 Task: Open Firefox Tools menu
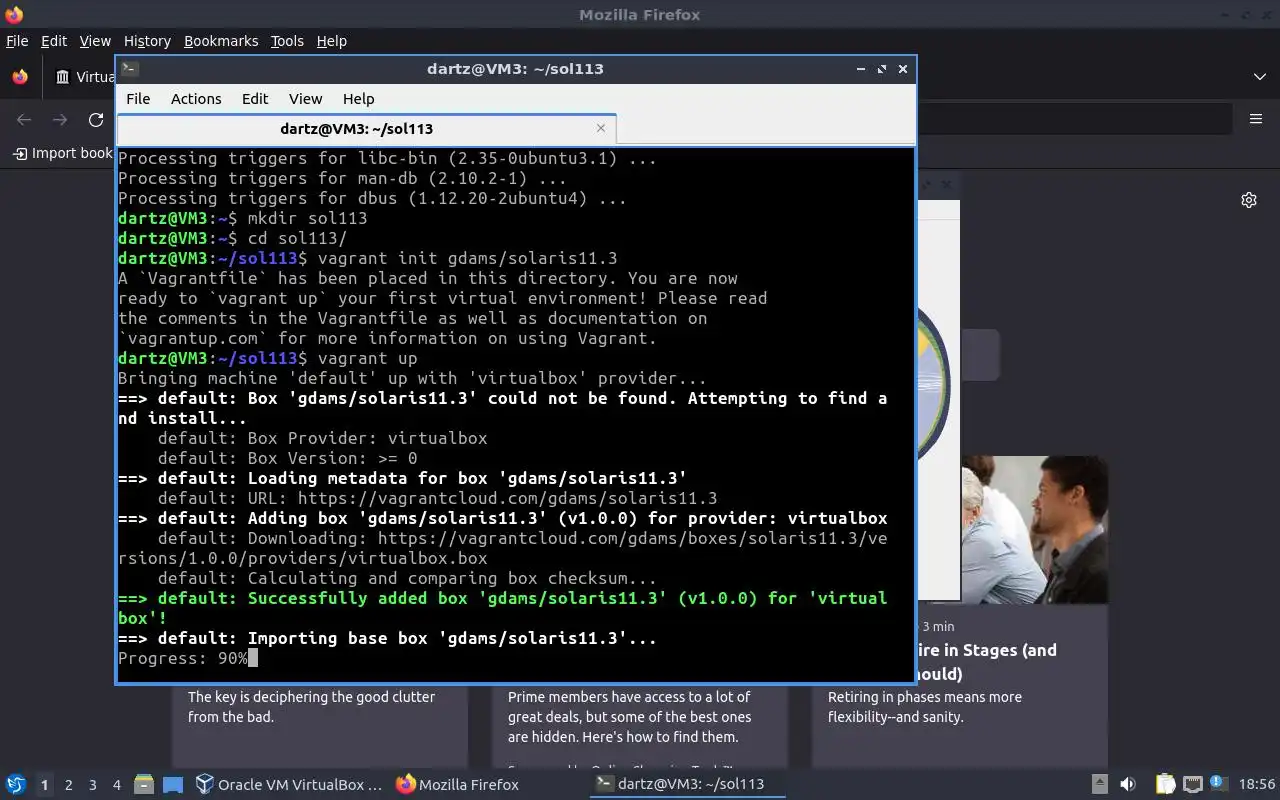click(x=287, y=41)
